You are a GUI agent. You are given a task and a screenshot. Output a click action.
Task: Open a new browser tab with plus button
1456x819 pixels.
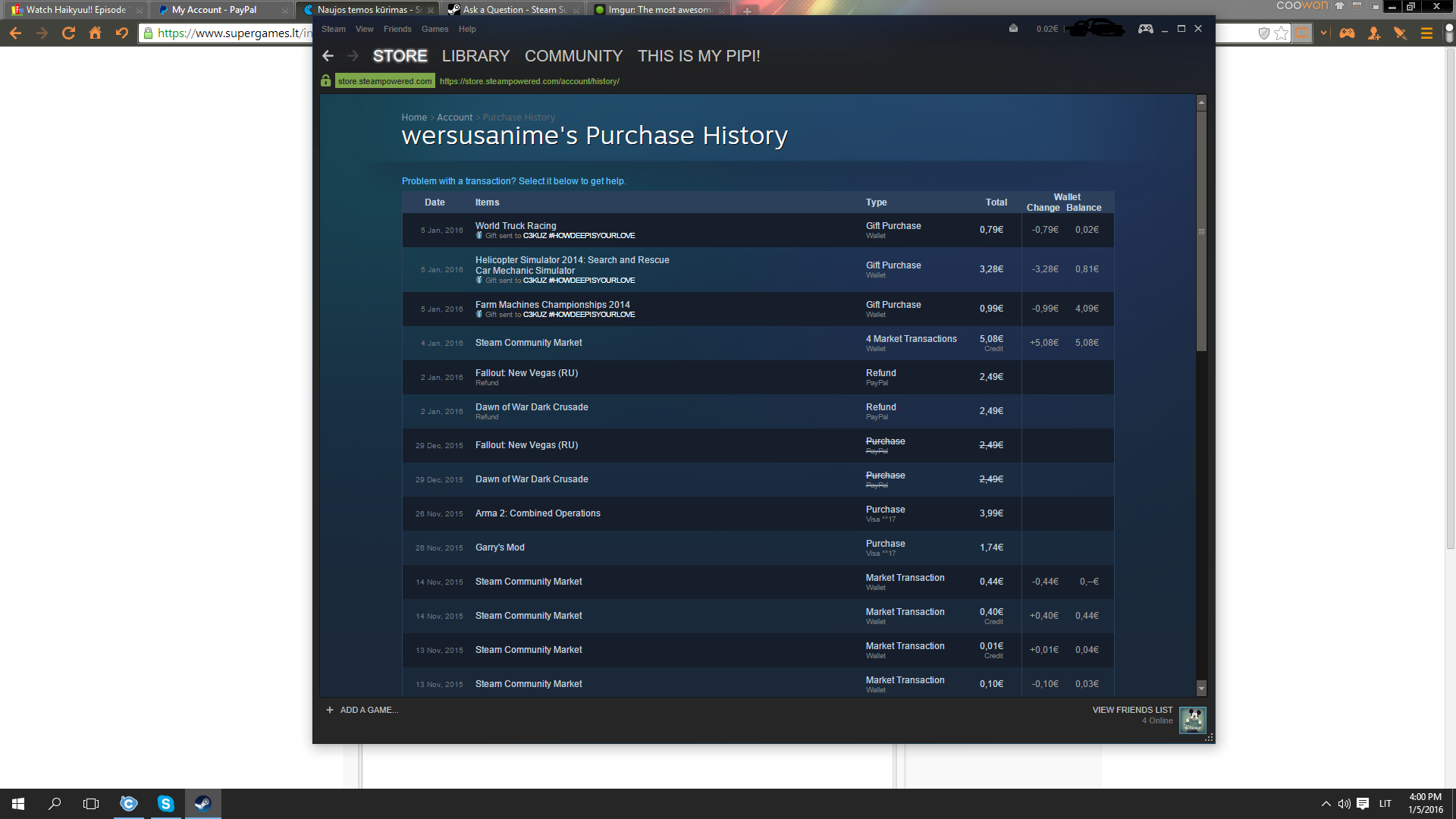[x=747, y=11]
